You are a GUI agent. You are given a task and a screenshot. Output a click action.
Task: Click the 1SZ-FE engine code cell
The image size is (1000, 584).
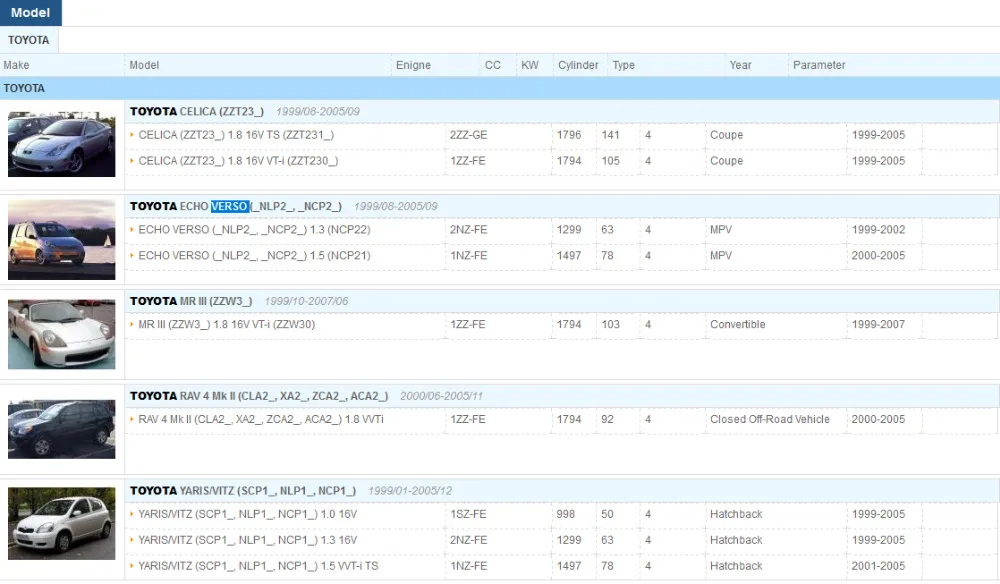(468, 514)
